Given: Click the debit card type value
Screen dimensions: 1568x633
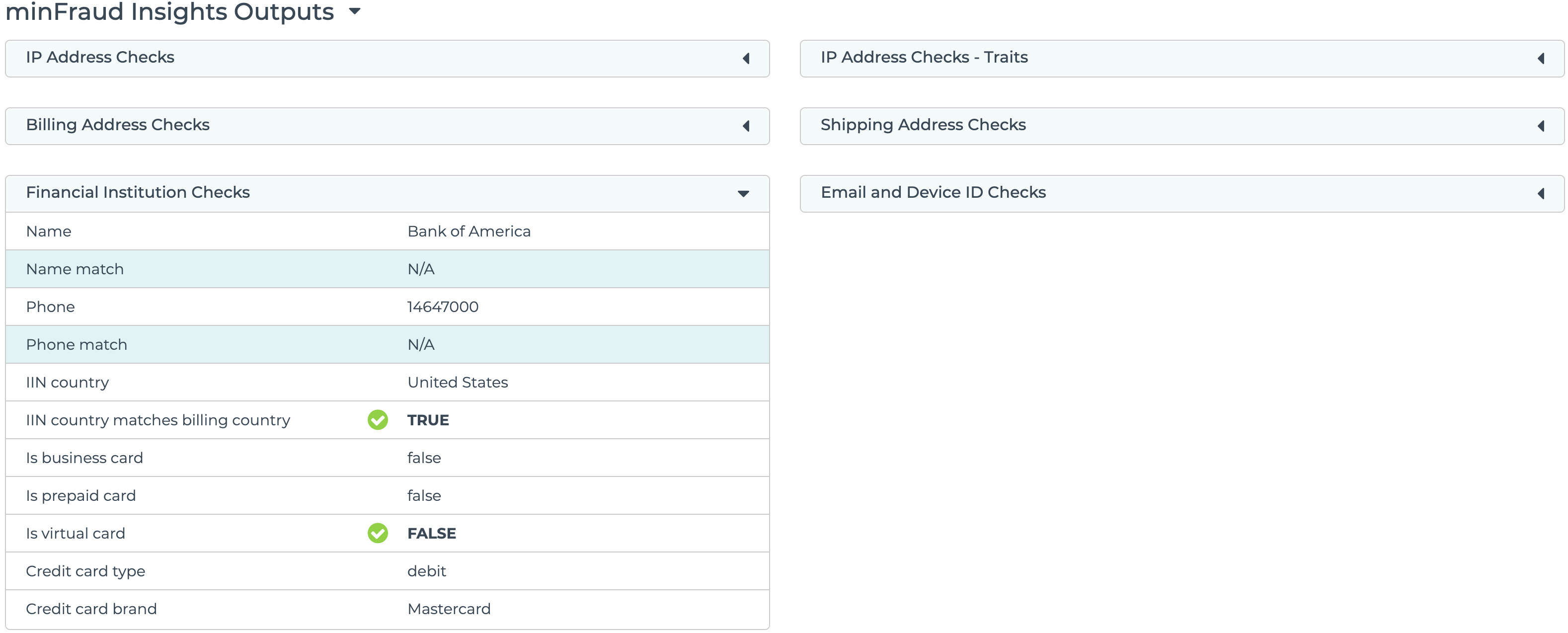Looking at the screenshot, I should coord(426,571).
